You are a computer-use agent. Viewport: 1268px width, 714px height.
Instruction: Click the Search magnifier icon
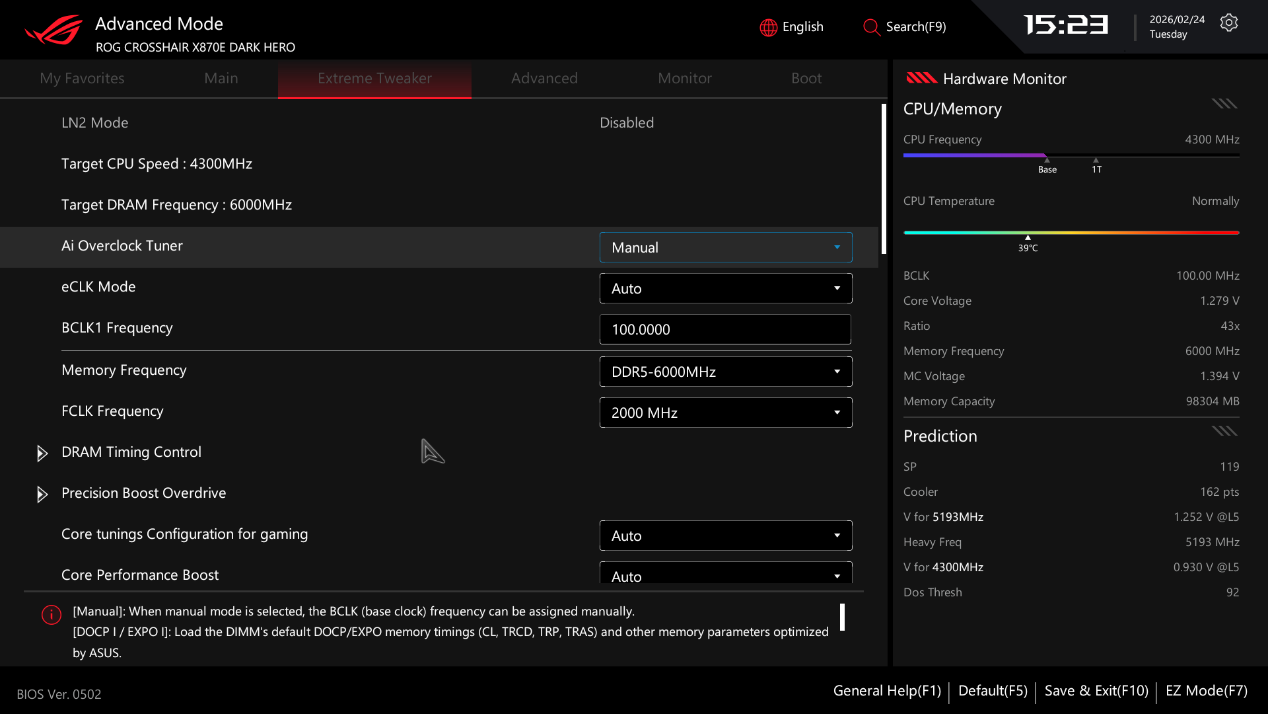coord(871,27)
